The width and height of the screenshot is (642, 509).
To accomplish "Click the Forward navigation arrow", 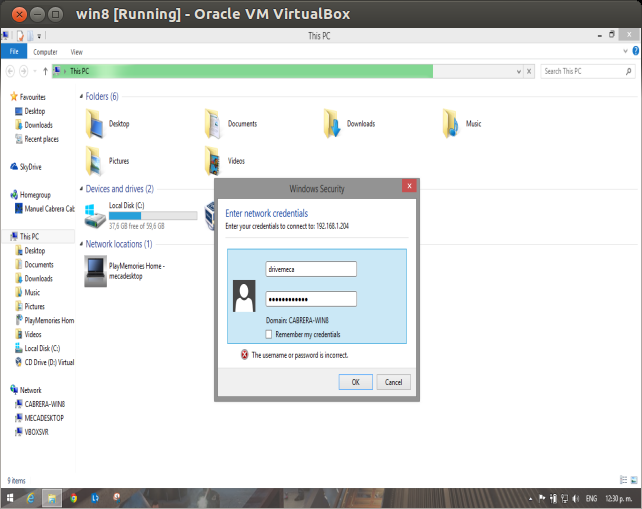I will 24,71.
